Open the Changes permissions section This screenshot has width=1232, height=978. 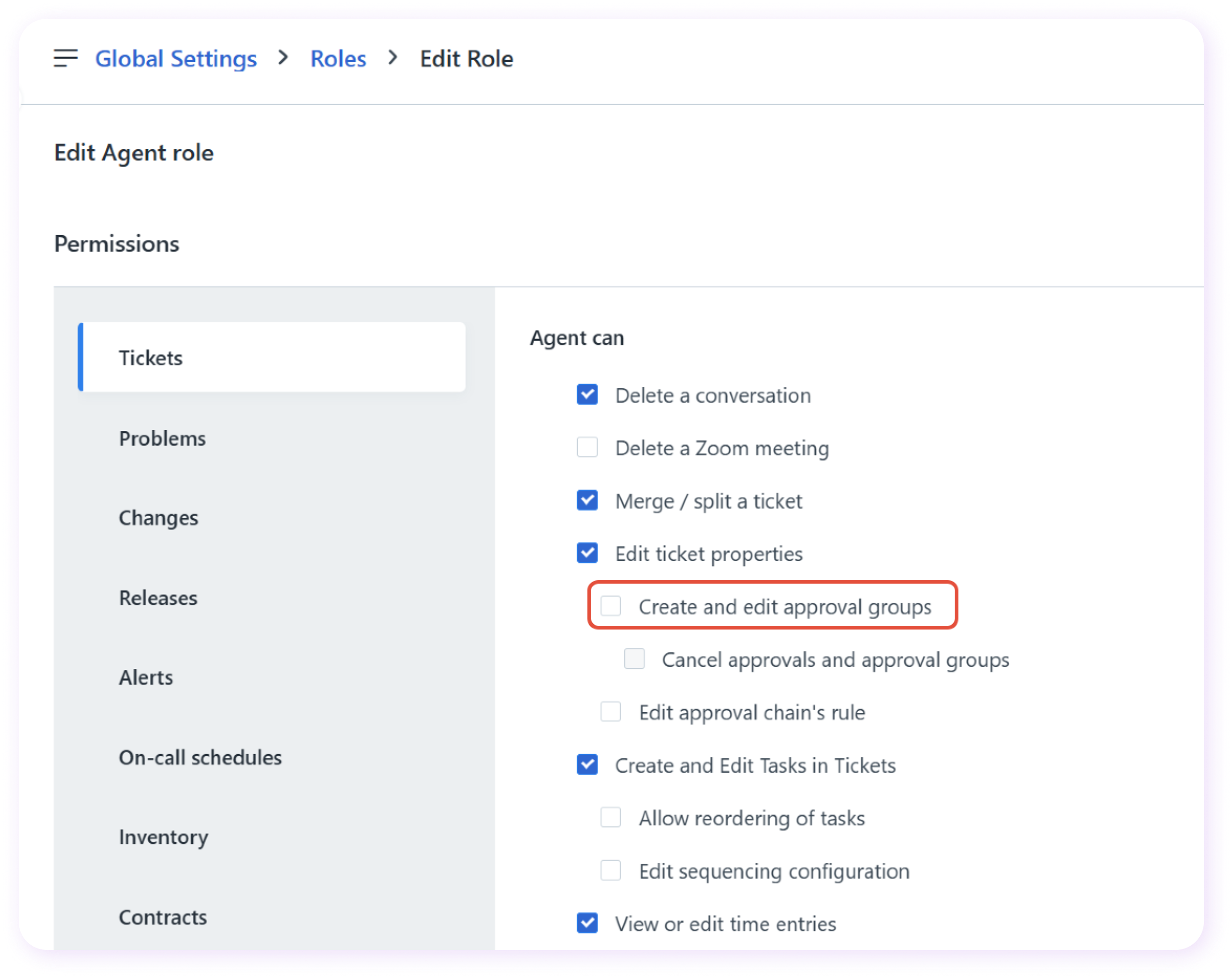click(x=158, y=518)
